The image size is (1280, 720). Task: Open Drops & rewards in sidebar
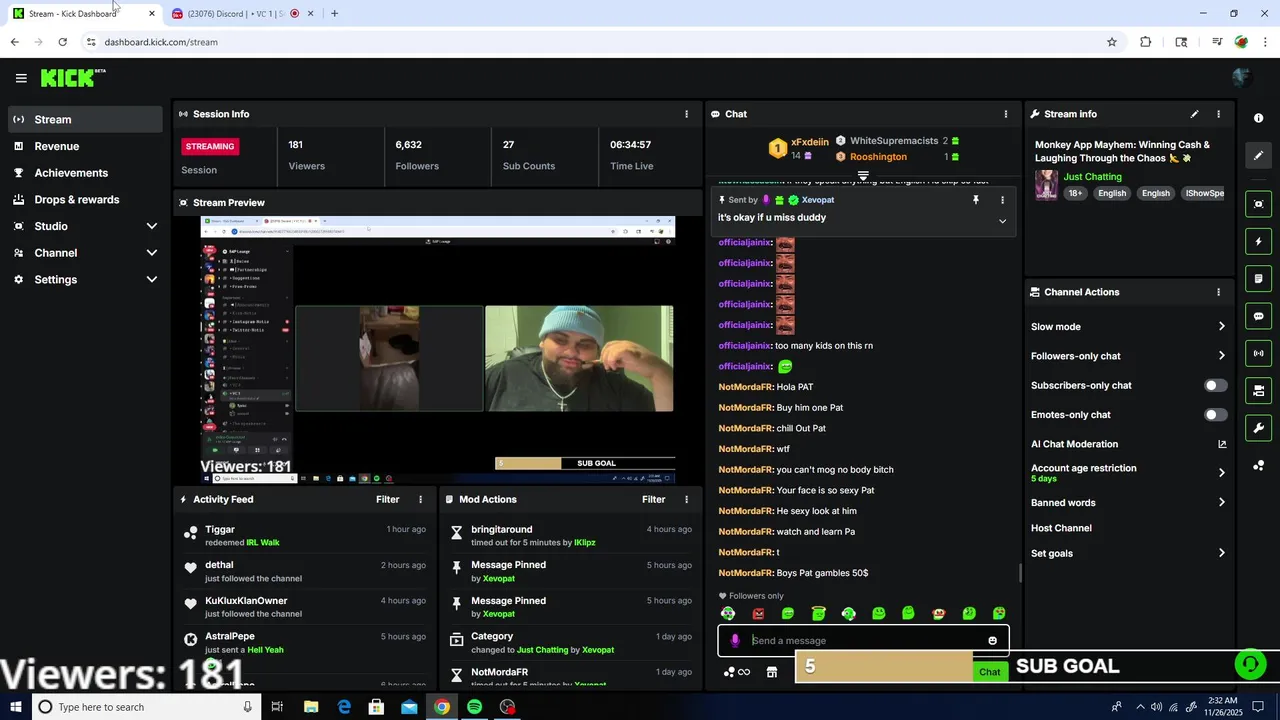[85, 200]
